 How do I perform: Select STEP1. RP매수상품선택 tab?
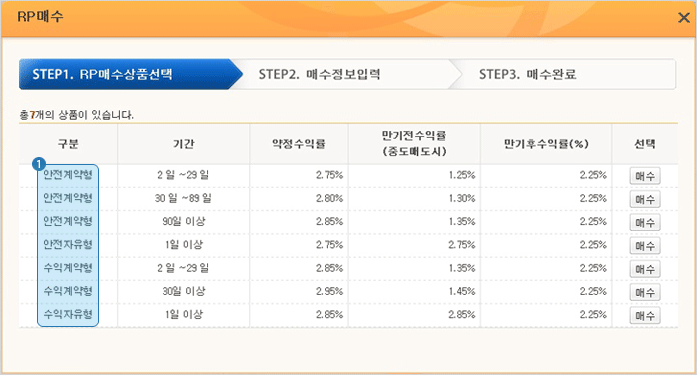point(131,74)
